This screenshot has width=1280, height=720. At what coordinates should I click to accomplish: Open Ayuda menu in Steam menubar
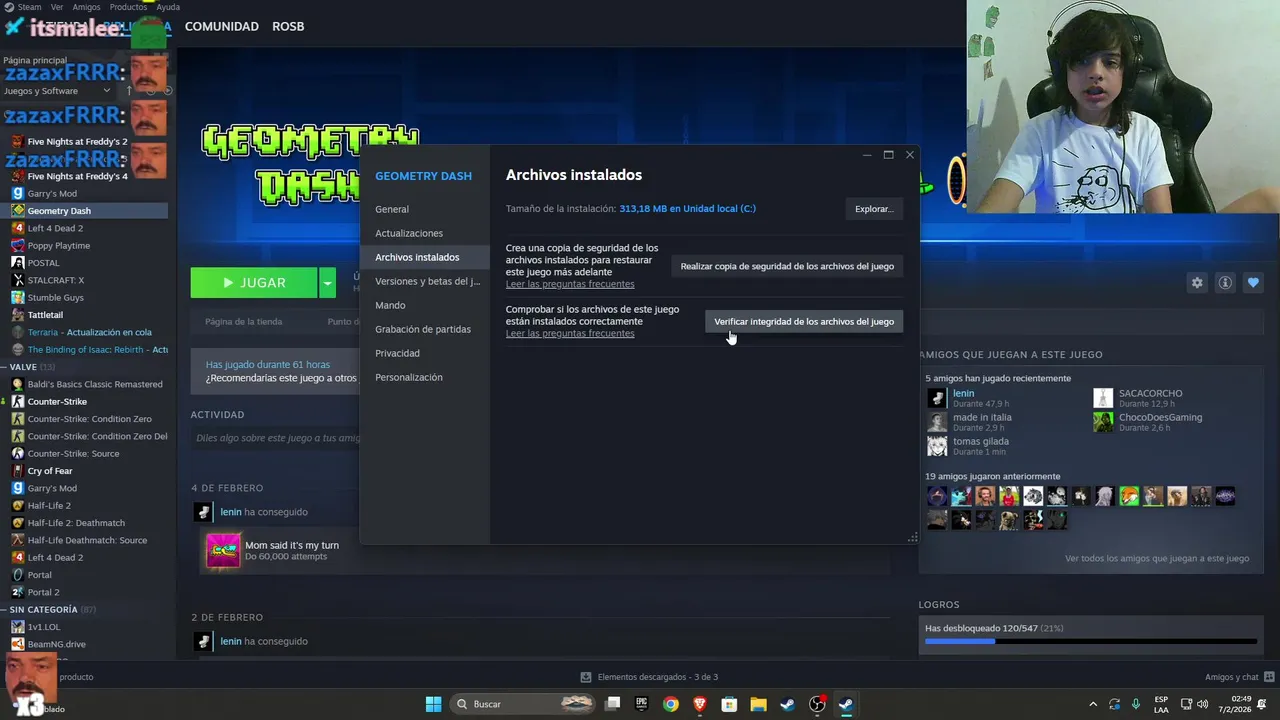168,7
